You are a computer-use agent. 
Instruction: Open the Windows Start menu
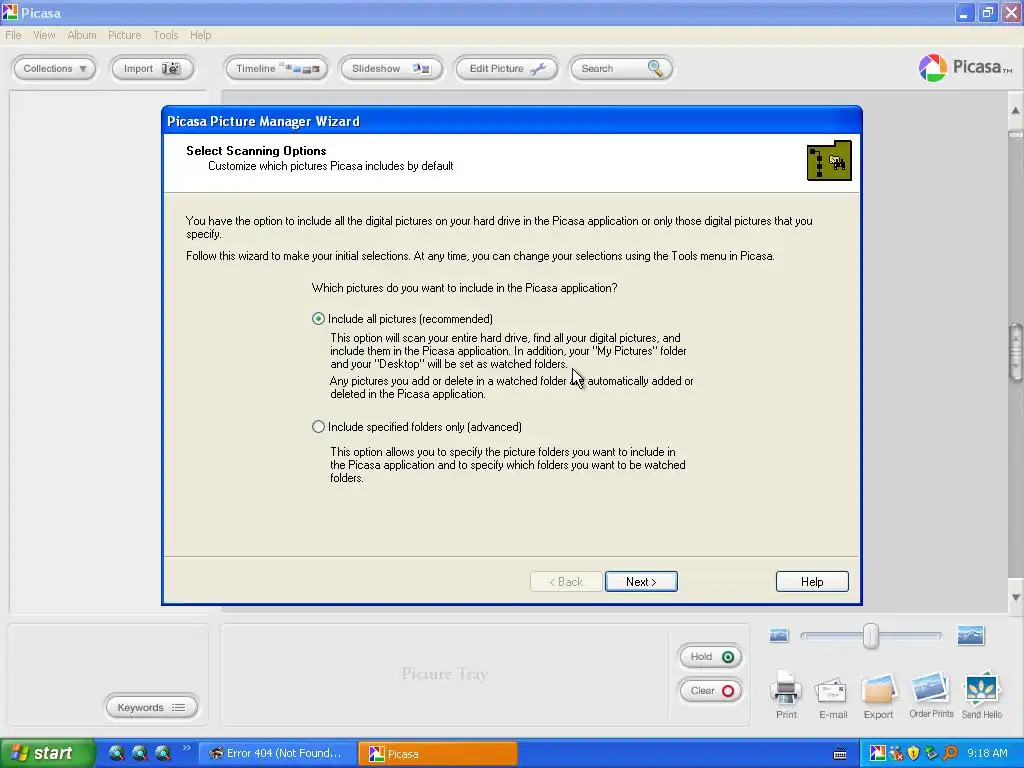47,753
